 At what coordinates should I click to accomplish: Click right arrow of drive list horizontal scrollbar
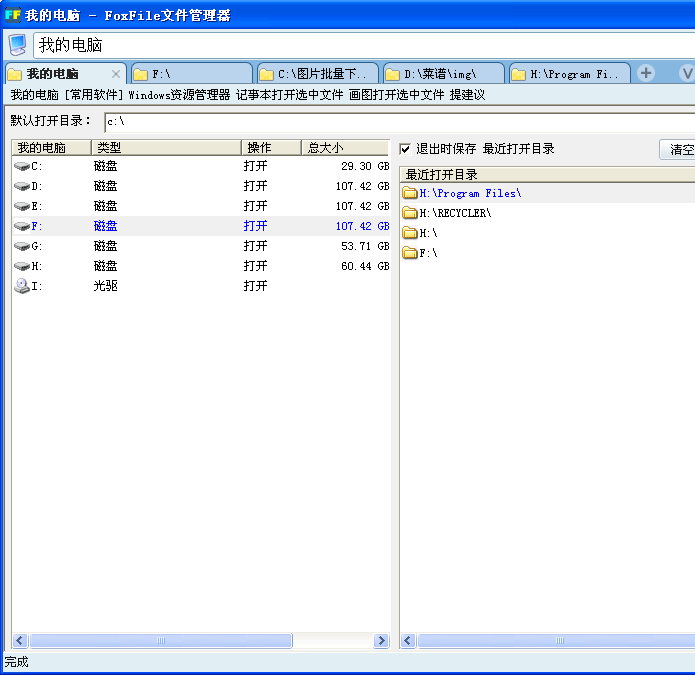click(x=381, y=640)
